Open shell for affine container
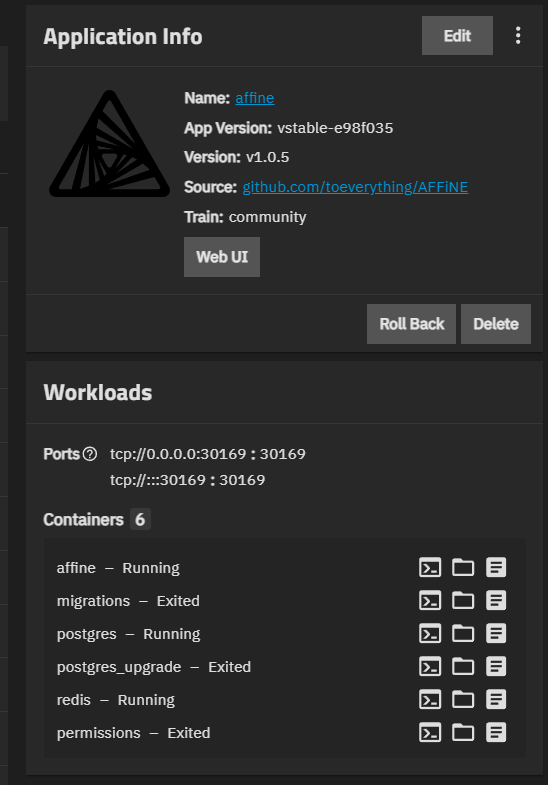The image size is (548, 785). [430, 568]
